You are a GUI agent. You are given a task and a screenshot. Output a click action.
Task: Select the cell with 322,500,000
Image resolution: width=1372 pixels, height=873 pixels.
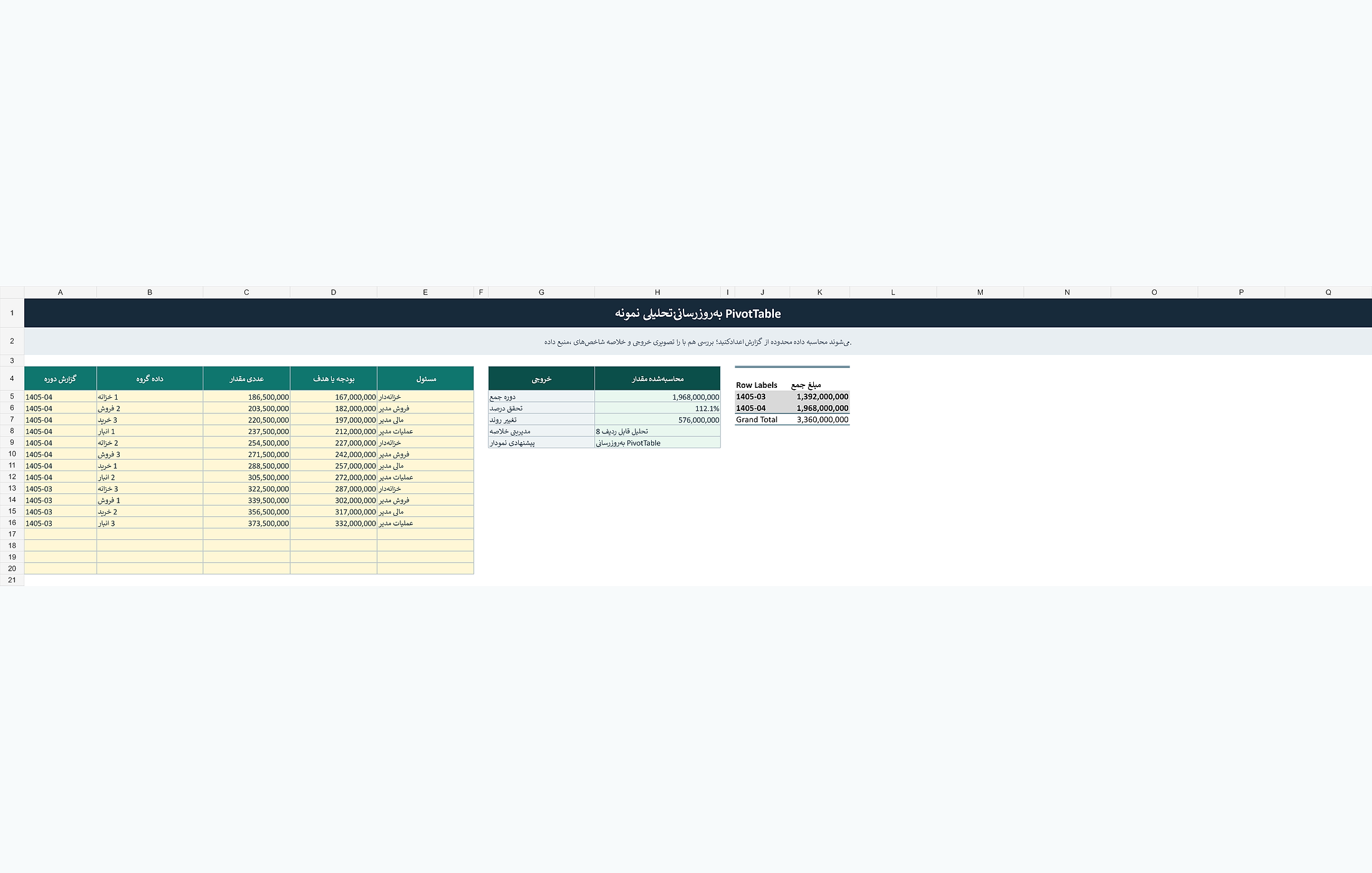click(246, 488)
